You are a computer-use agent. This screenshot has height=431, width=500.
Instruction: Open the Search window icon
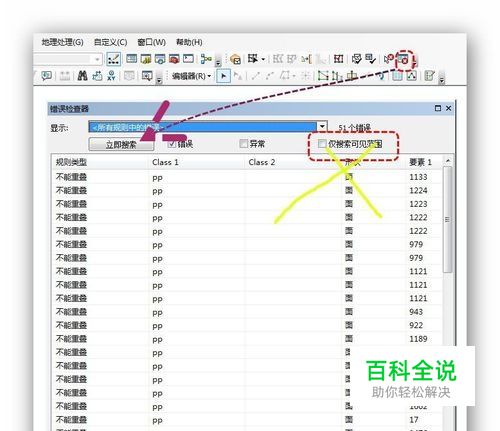click(160, 59)
